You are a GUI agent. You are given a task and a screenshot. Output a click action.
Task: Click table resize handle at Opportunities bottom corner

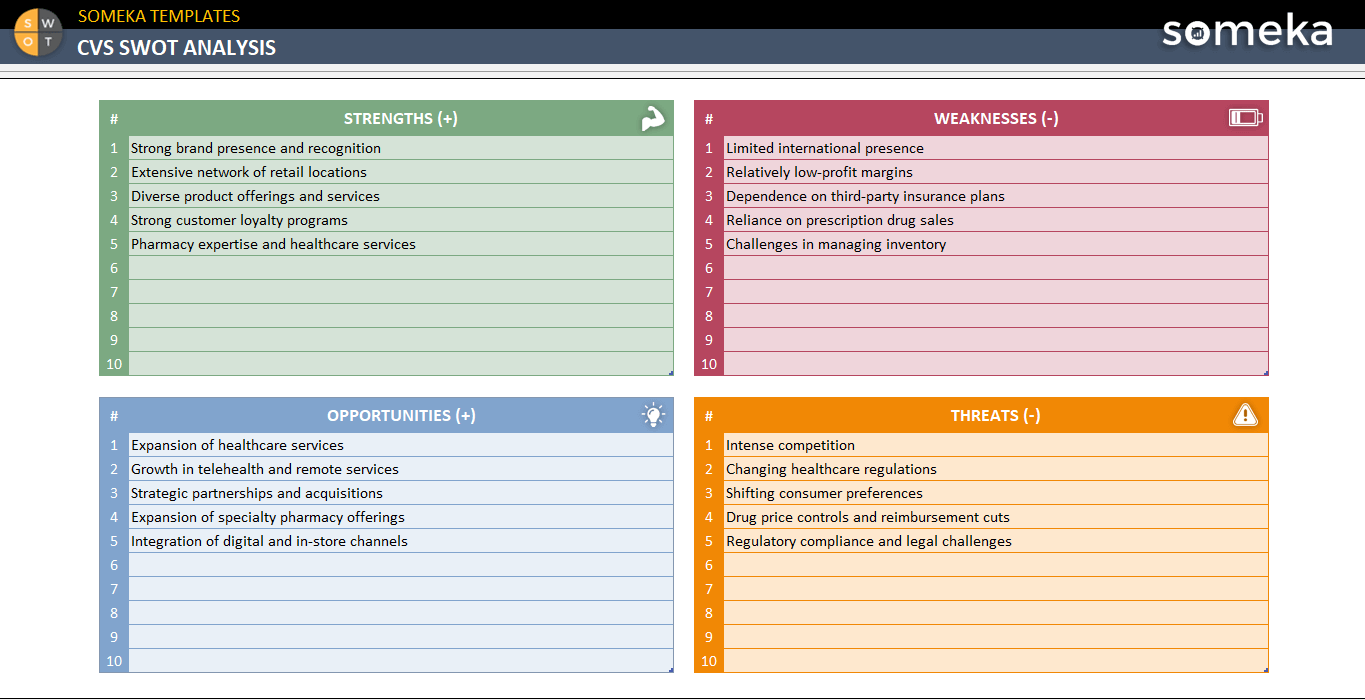(x=671, y=670)
